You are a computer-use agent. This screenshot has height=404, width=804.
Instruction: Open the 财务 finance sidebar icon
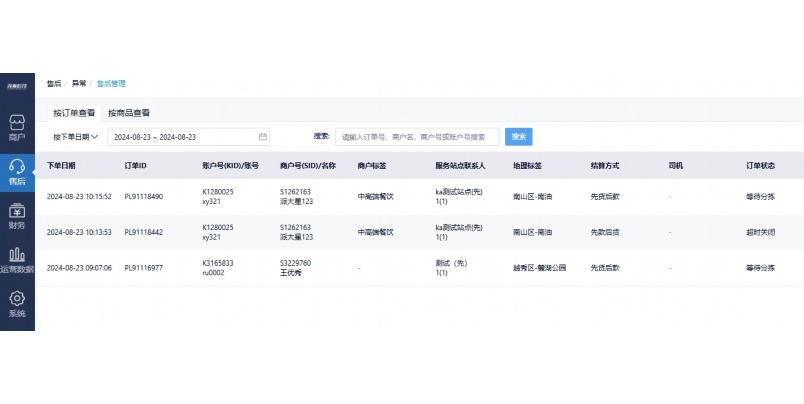click(x=16, y=214)
